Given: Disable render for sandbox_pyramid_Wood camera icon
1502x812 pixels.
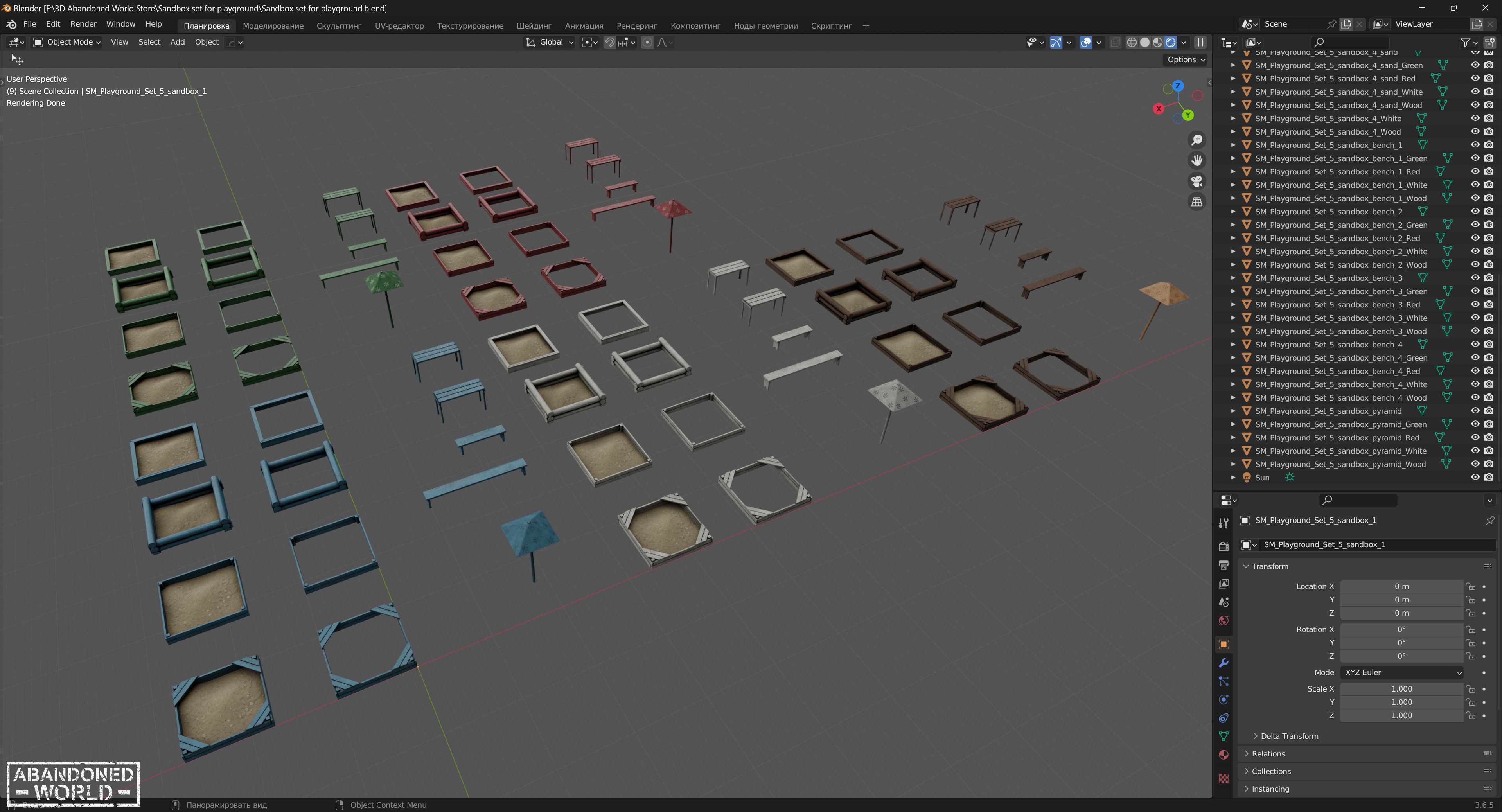Looking at the screenshot, I should click(x=1489, y=464).
